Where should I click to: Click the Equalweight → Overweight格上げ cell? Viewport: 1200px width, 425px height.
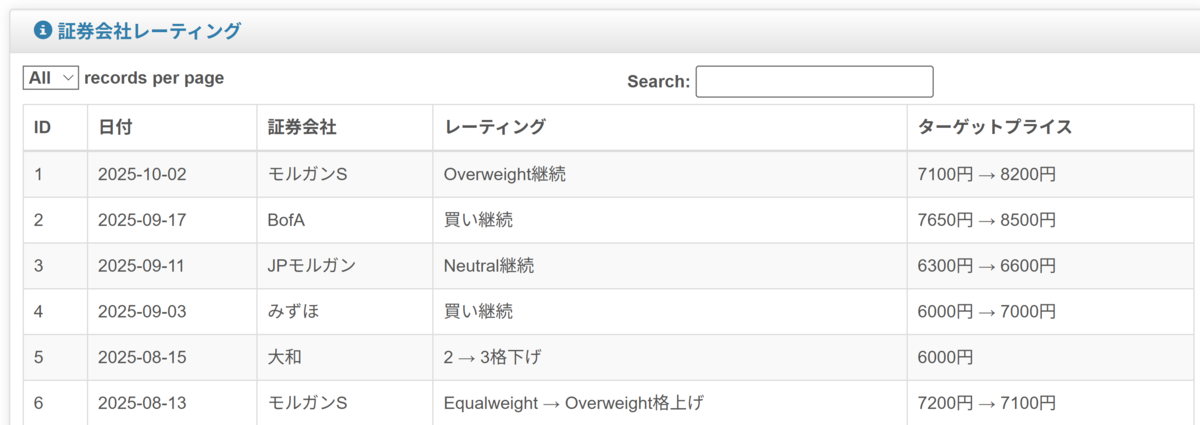(x=670, y=403)
